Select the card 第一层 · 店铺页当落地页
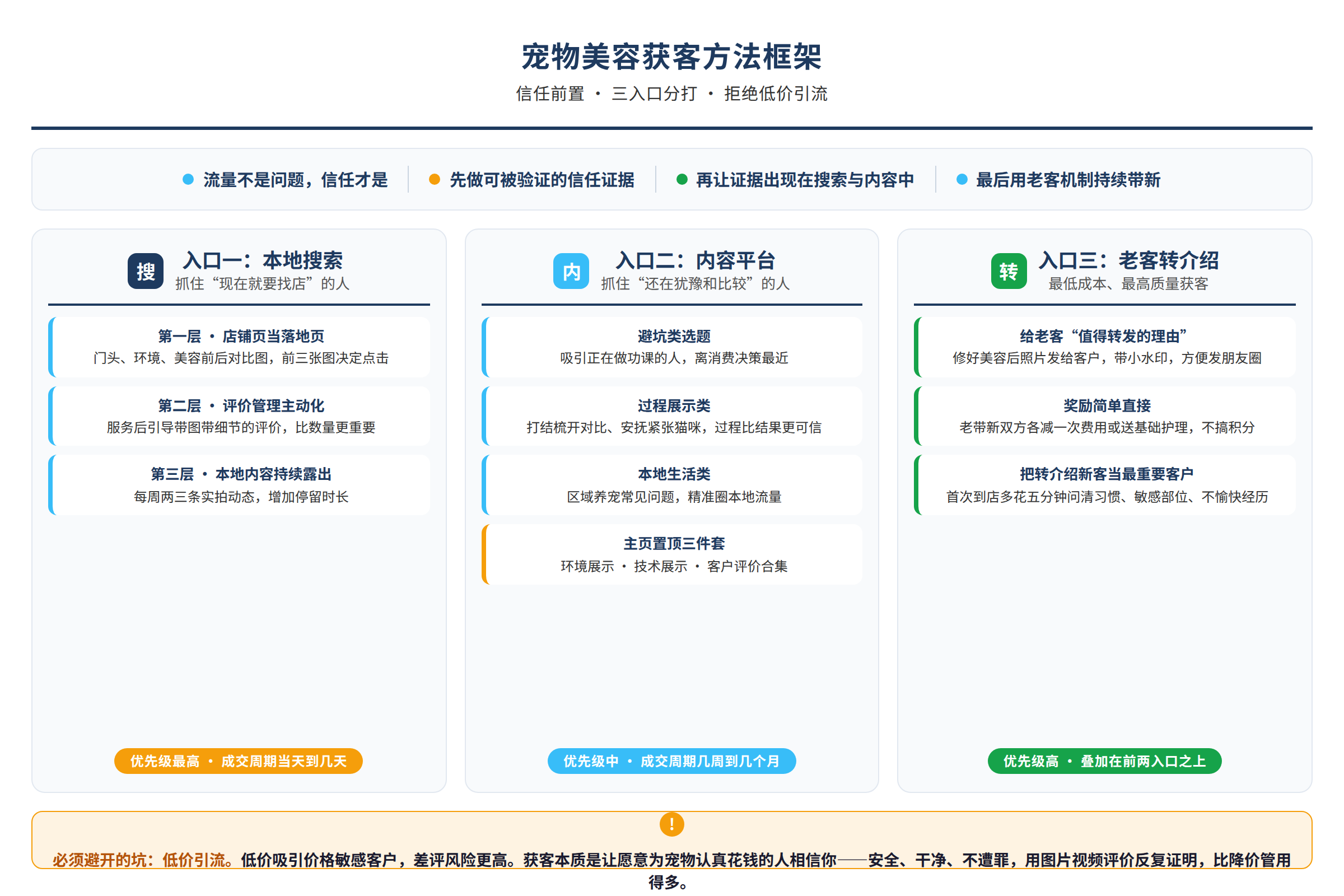The image size is (1344, 896). tap(239, 347)
